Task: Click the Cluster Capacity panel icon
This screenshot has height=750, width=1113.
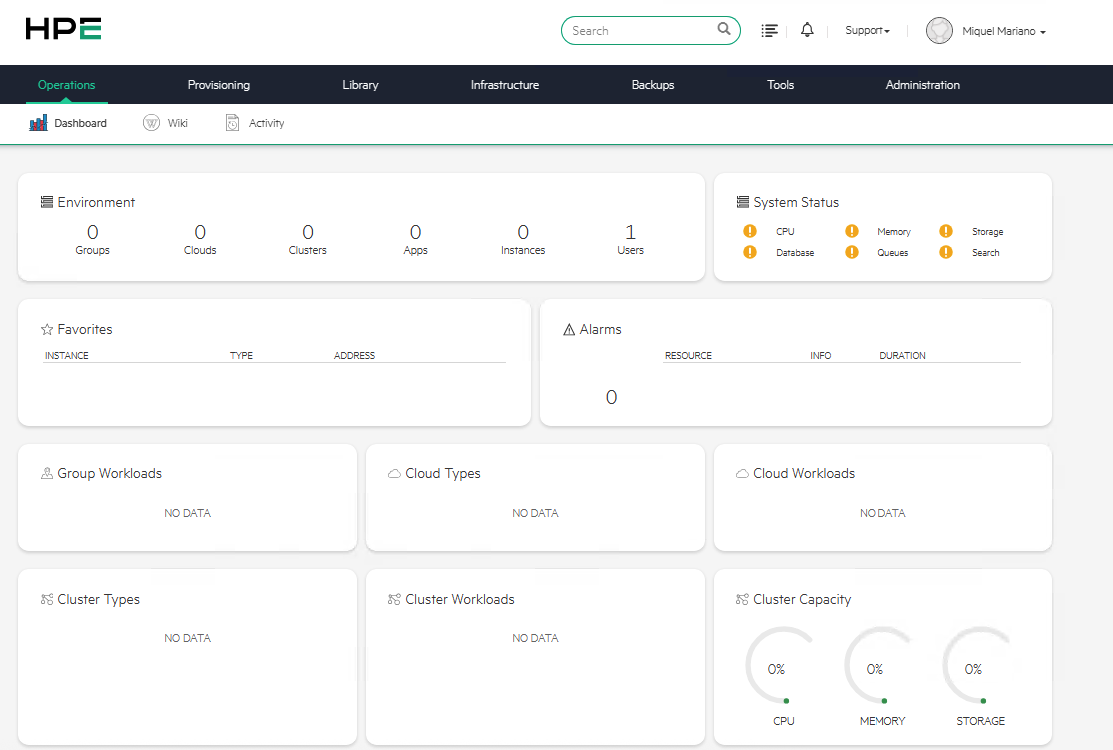Action: (x=741, y=598)
